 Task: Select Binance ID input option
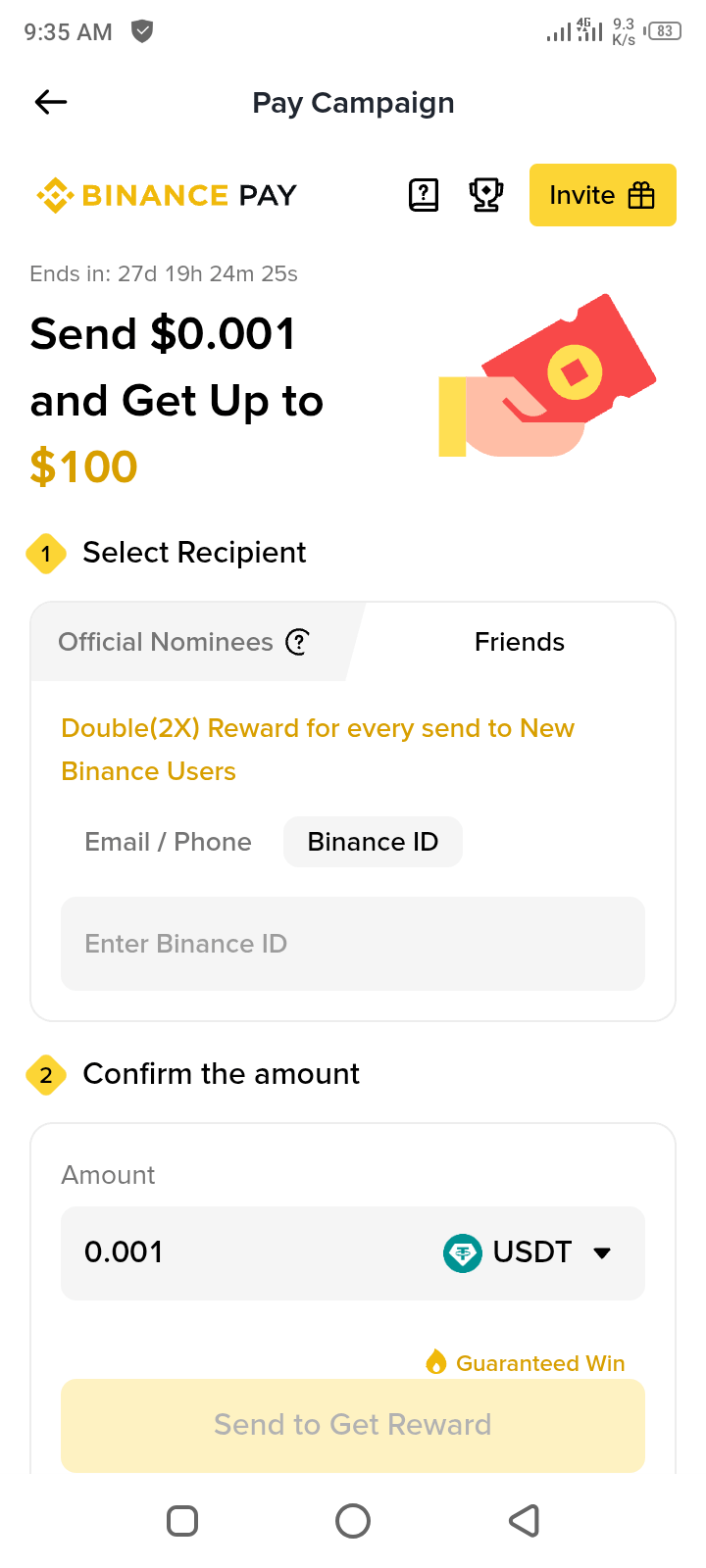373,842
